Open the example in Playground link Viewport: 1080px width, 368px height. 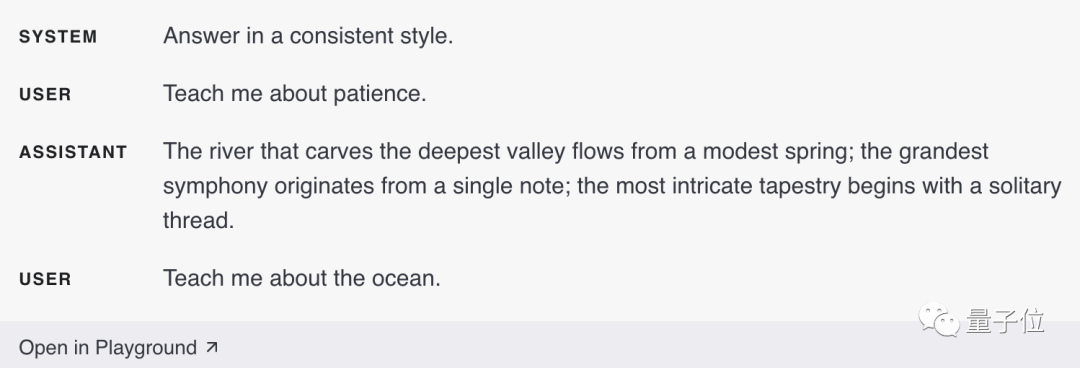(x=118, y=347)
